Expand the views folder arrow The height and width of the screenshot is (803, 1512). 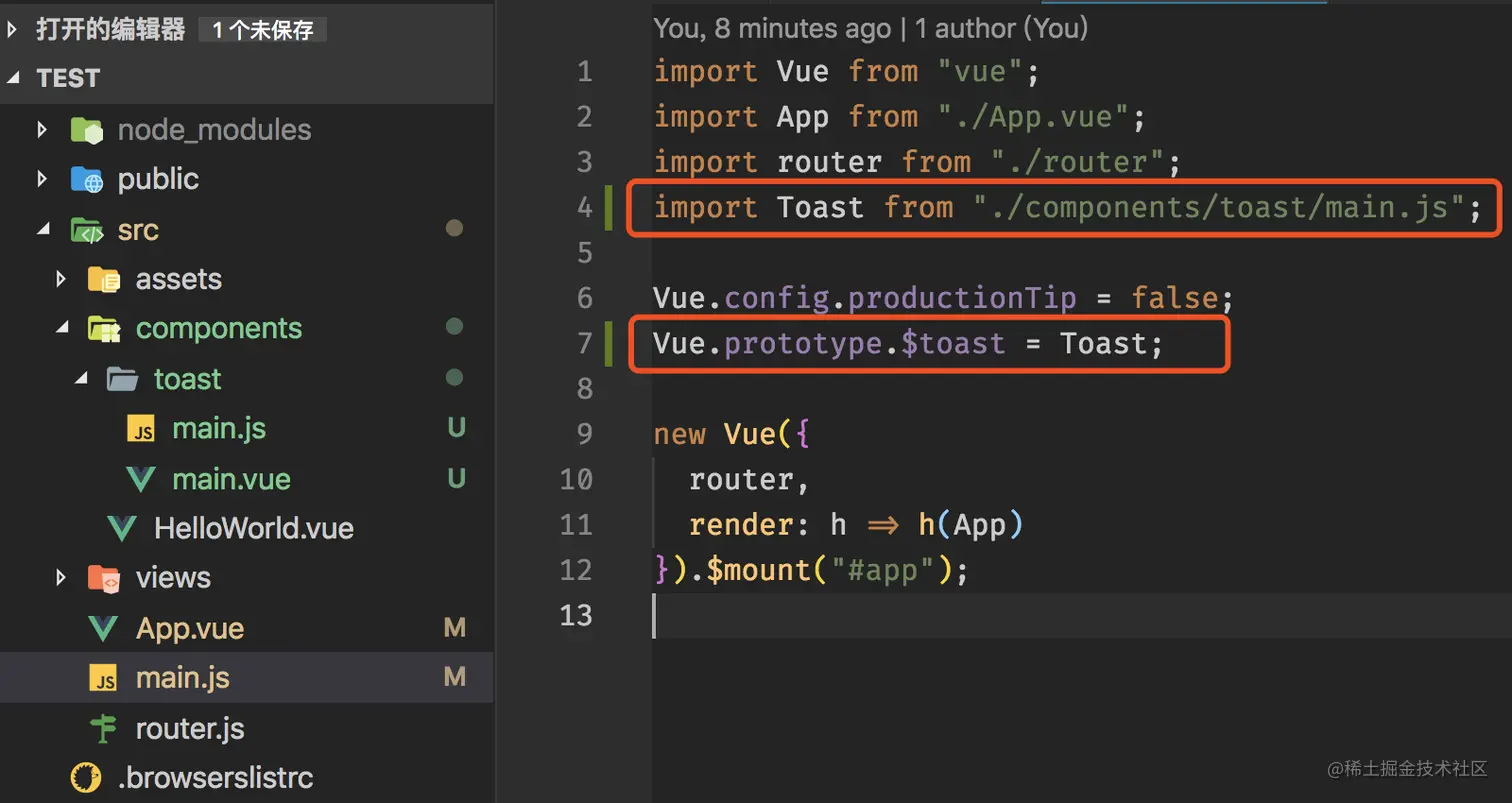click(x=61, y=577)
